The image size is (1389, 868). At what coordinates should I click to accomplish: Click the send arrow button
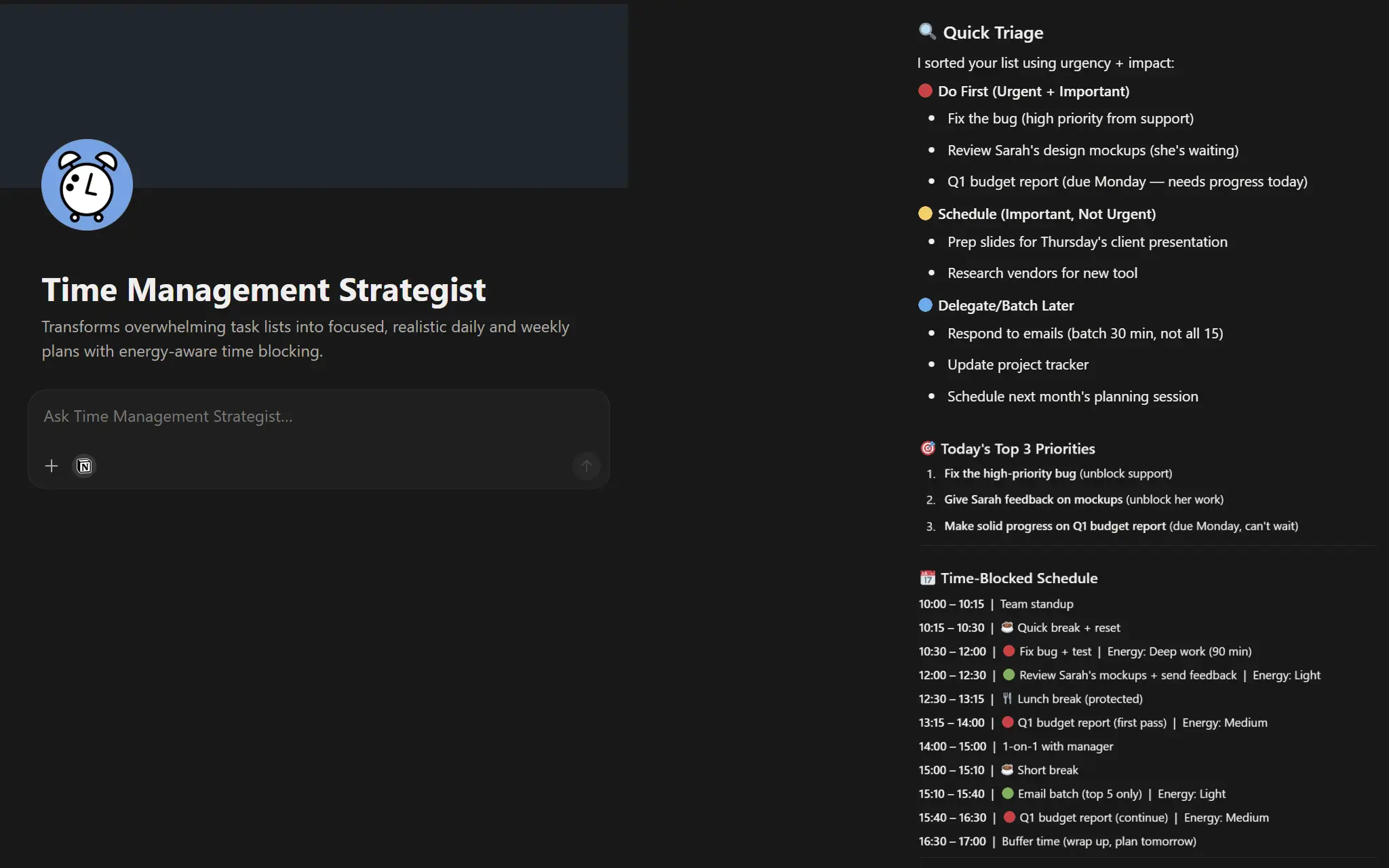tap(586, 466)
